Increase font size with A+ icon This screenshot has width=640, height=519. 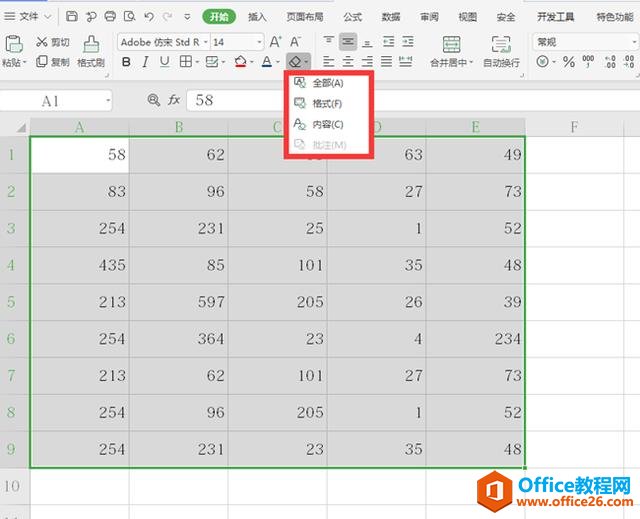pyautogui.click(x=276, y=42)
